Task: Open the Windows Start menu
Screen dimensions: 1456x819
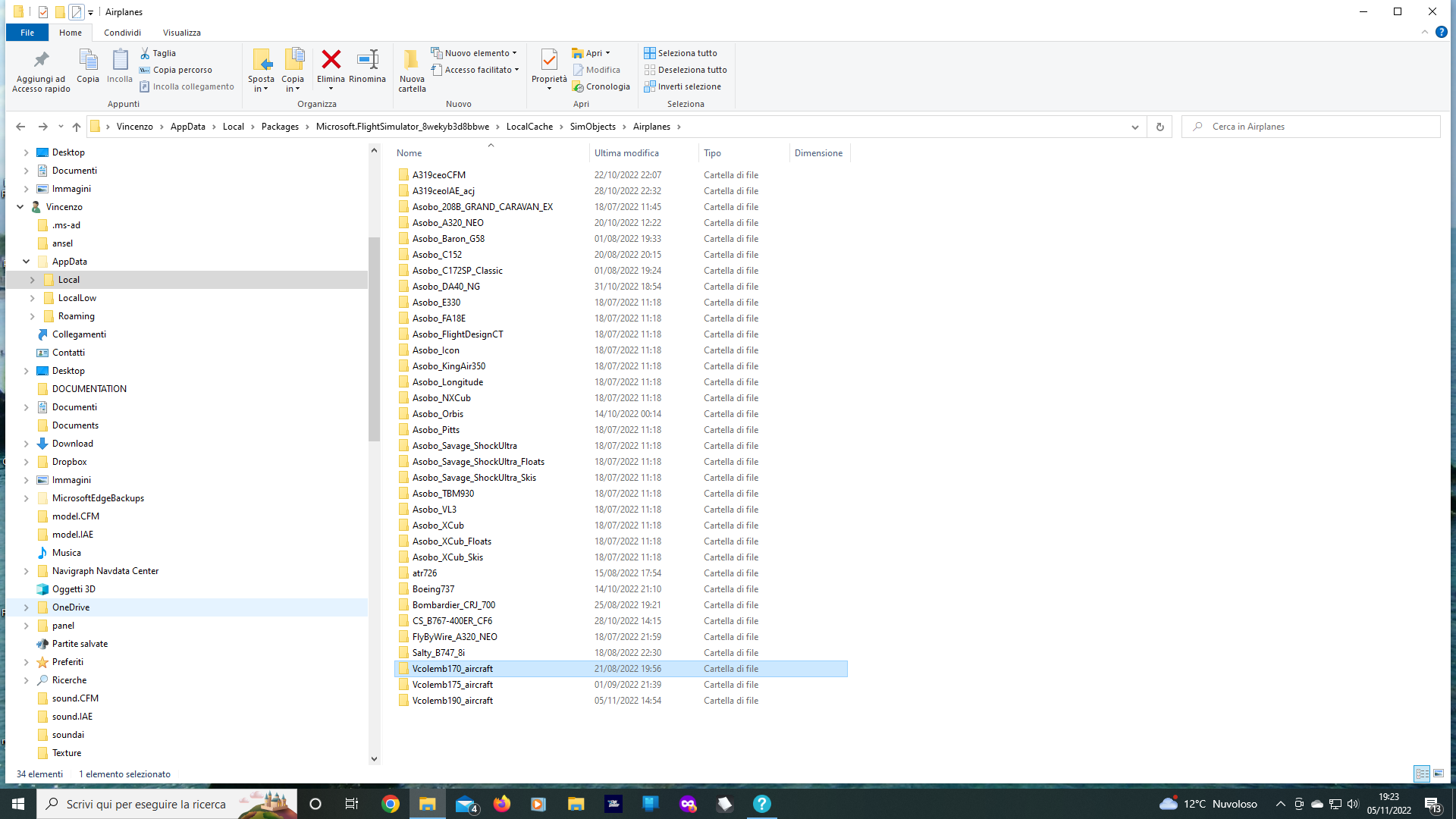Action: 18,804
